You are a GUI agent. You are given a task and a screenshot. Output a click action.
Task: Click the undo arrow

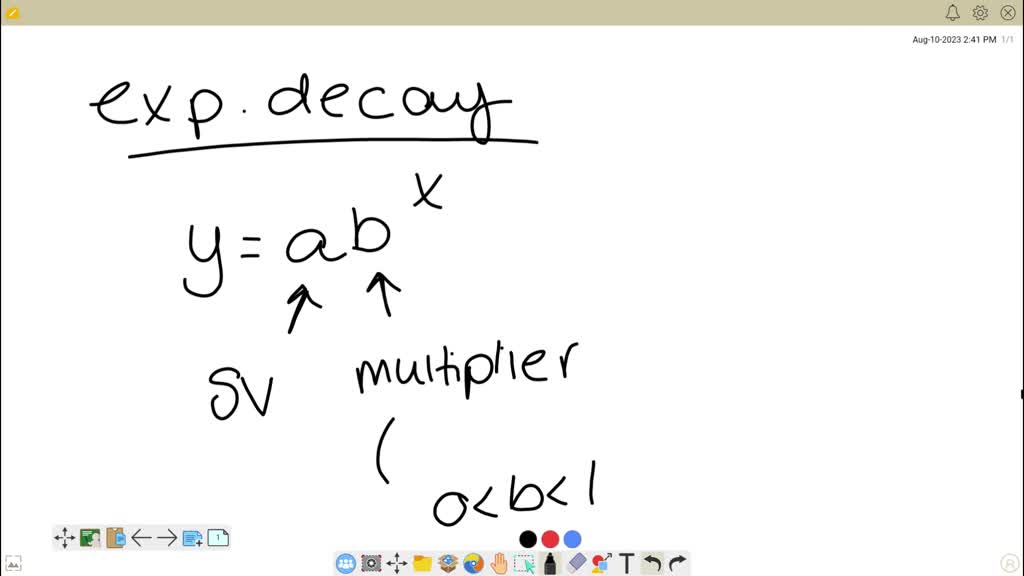coord(651,563)
